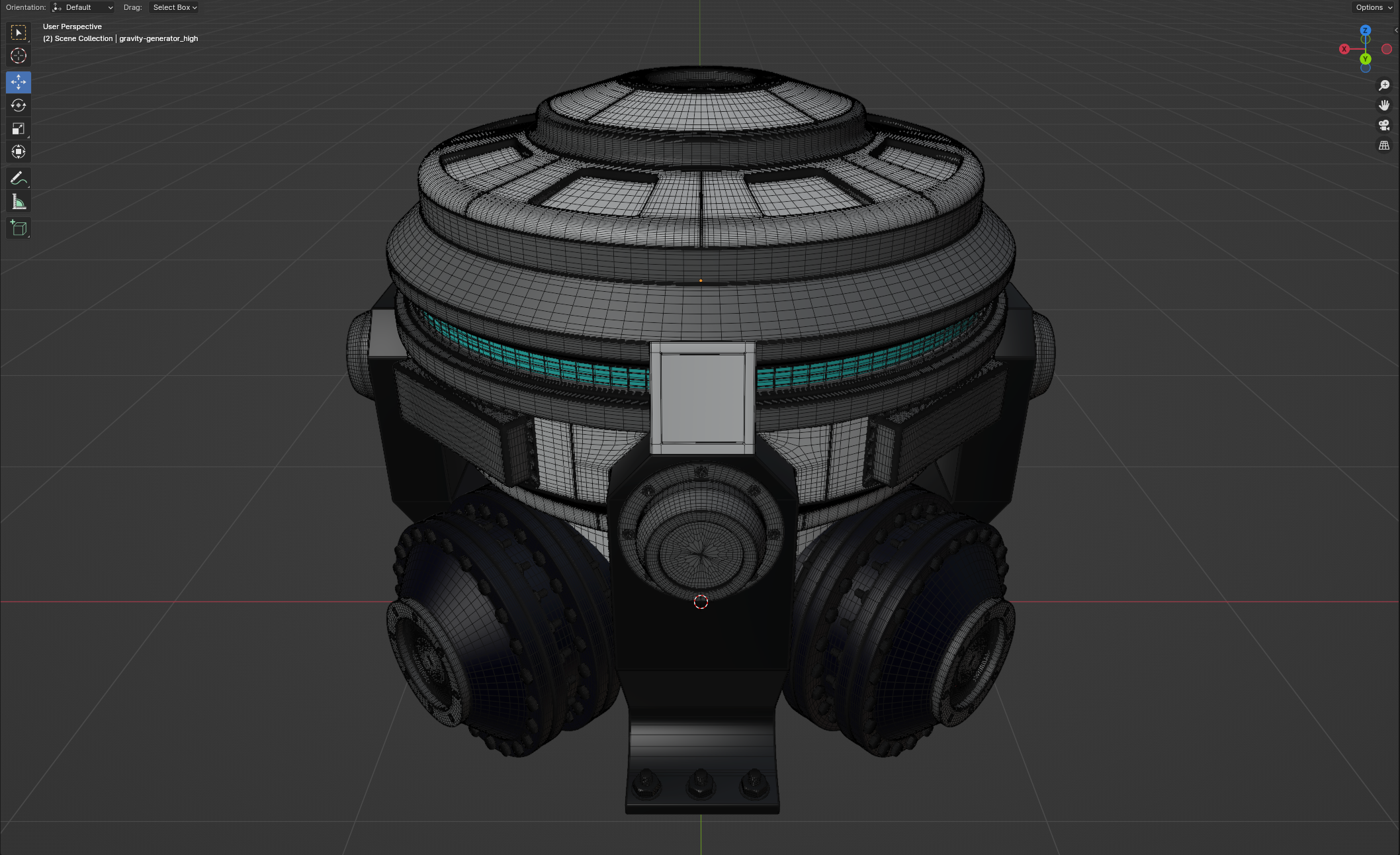This screenshot has height=855, width=1400.
Task: Expand the sidebar arrow at right edge
Action: click(1396, 30)
